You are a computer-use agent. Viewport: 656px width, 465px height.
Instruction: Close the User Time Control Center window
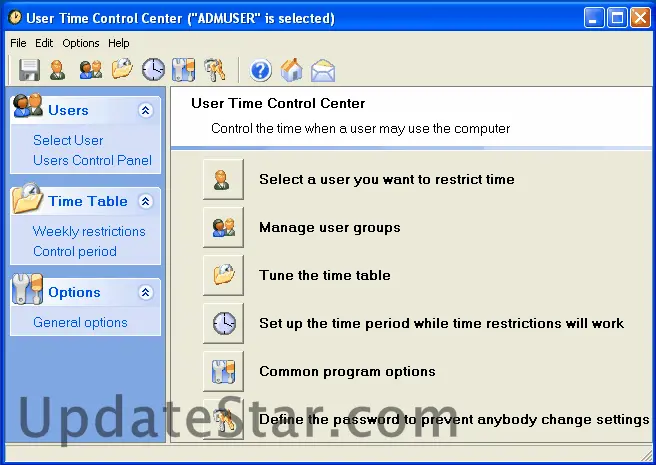(x=641, y=18)
